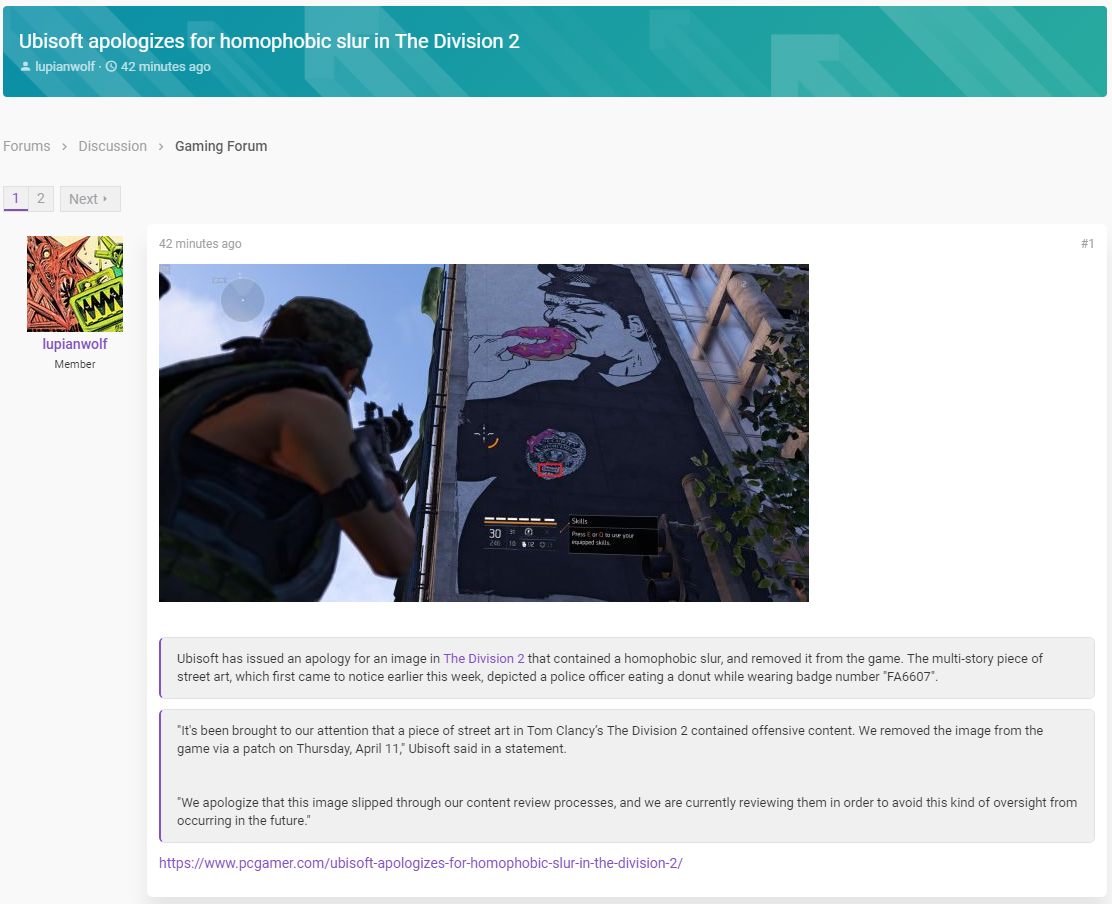Click the post's 42 minutes ago timestamp
The height and width of the screenshot is (904, 1112).
tap(200, 244)
